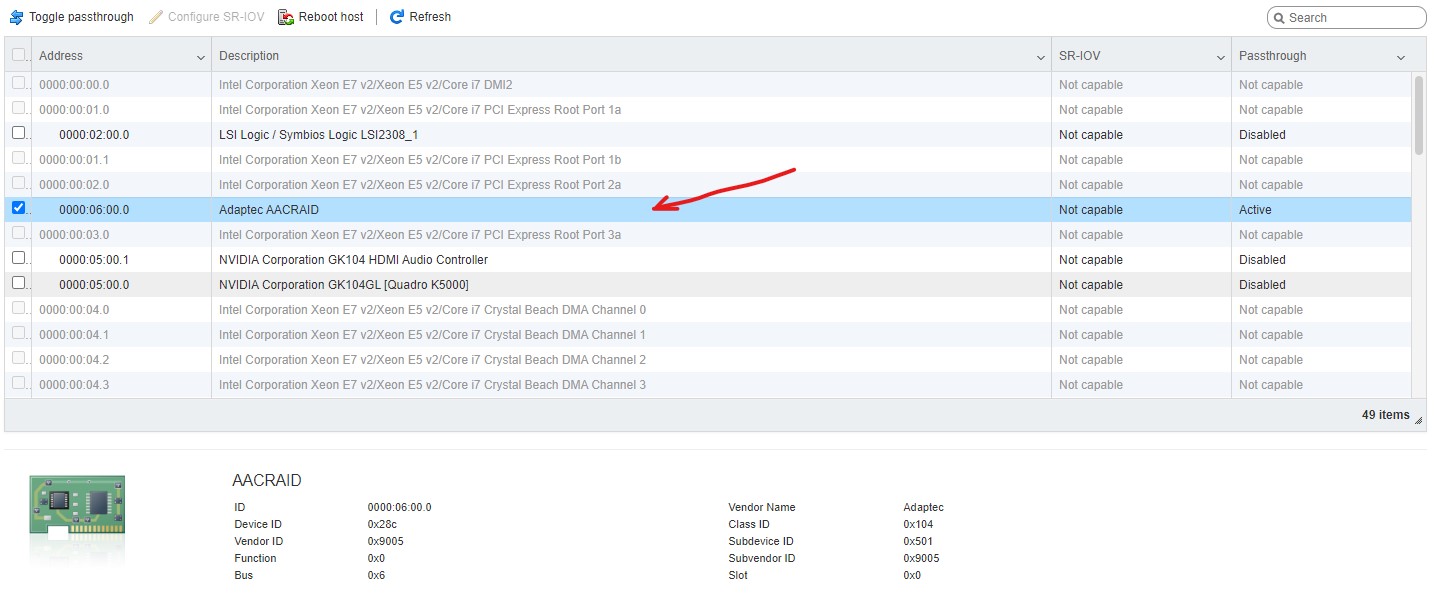This screenshot has height=611, width=1437.
Task: Click the Configure SR-IOV pencil icon
Action: tap(156, 17)
